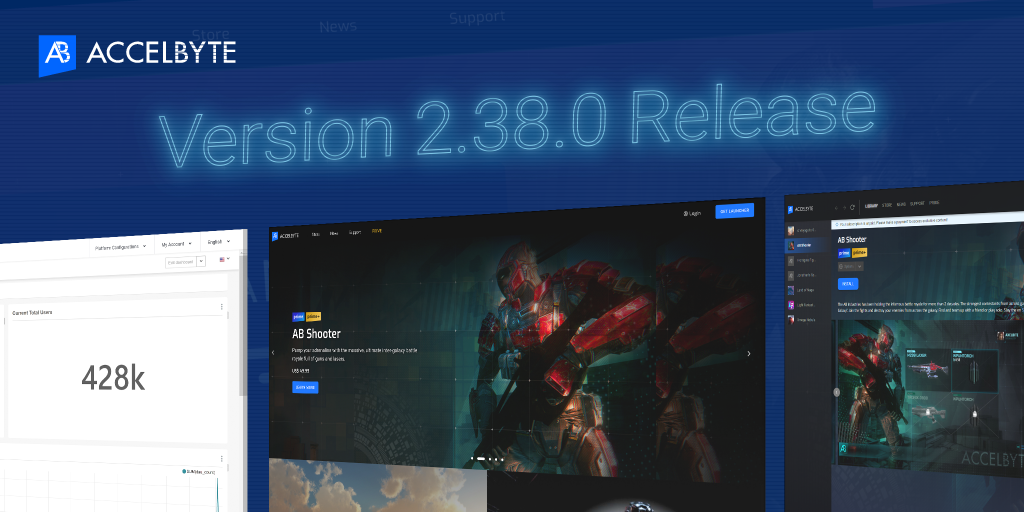Click yellow prime+ badge in launcher
This screenshot has width=1024, height=512.
point(859,253)
